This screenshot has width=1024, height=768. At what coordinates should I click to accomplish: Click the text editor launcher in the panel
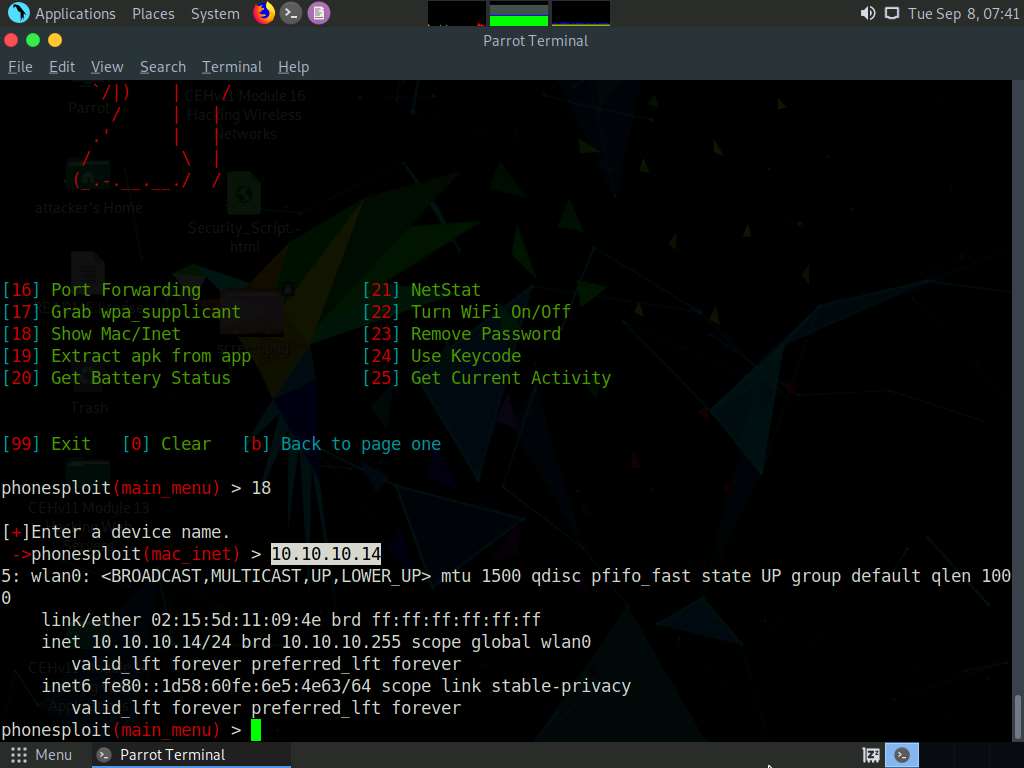pos(320,13)
